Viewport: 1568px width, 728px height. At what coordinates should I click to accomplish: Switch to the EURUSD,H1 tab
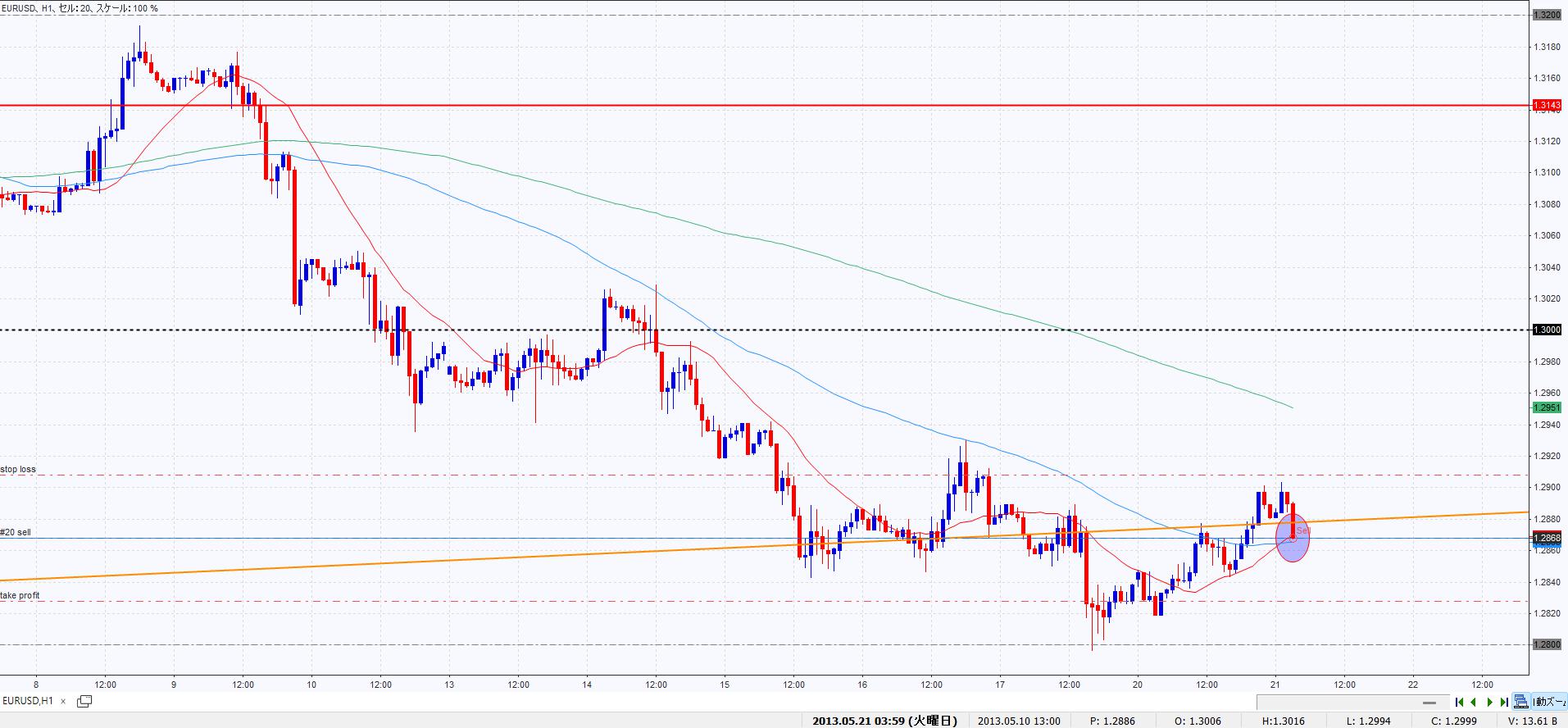point(29,701)
